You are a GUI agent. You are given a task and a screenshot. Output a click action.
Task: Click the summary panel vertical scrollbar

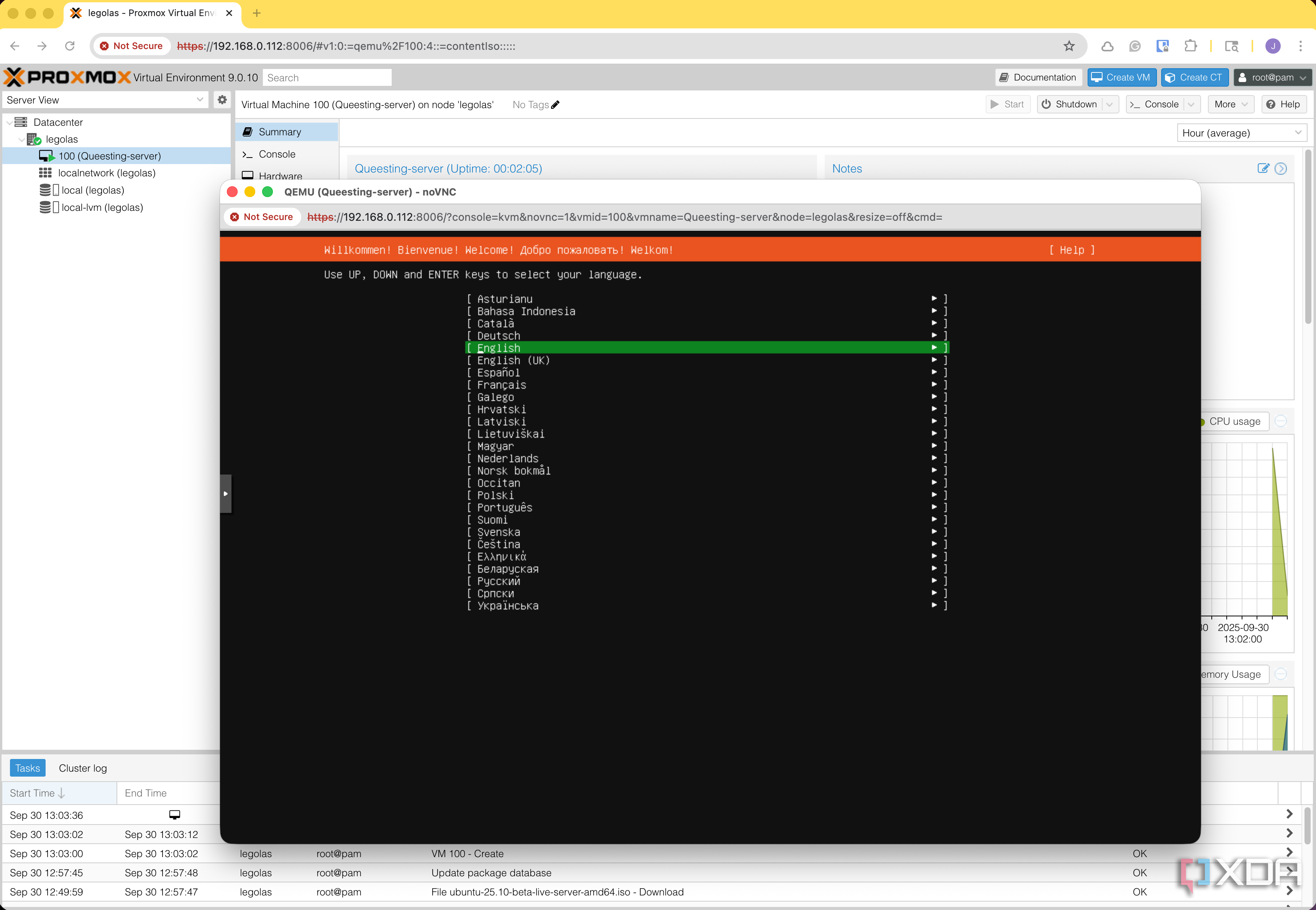(1308, 237)
